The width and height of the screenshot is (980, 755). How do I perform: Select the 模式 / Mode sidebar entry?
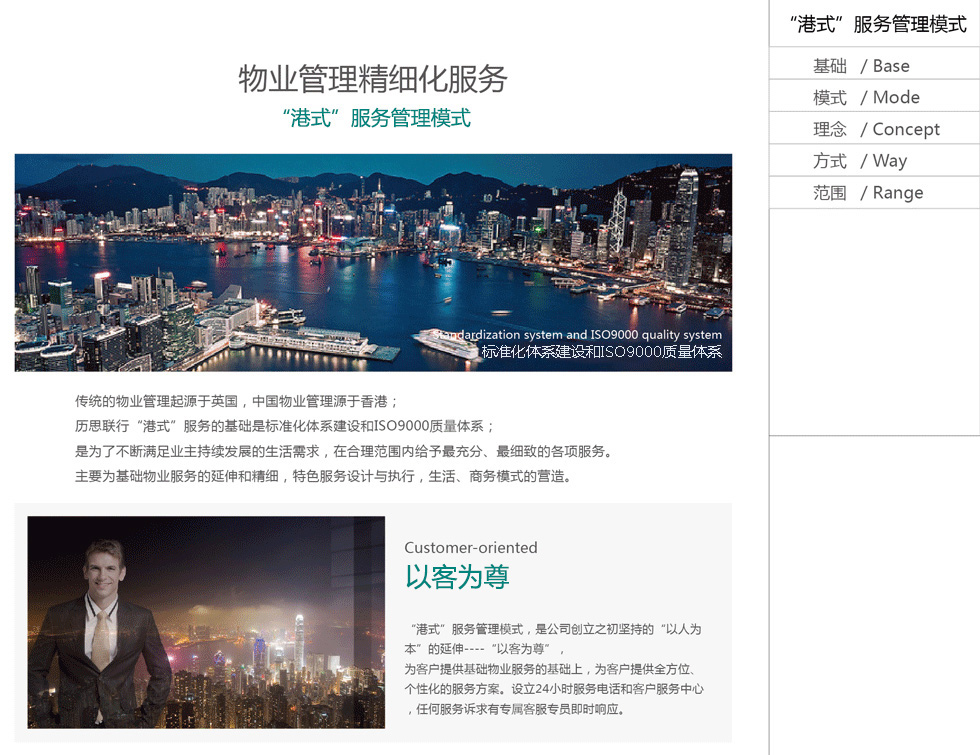tap(874, 98)
